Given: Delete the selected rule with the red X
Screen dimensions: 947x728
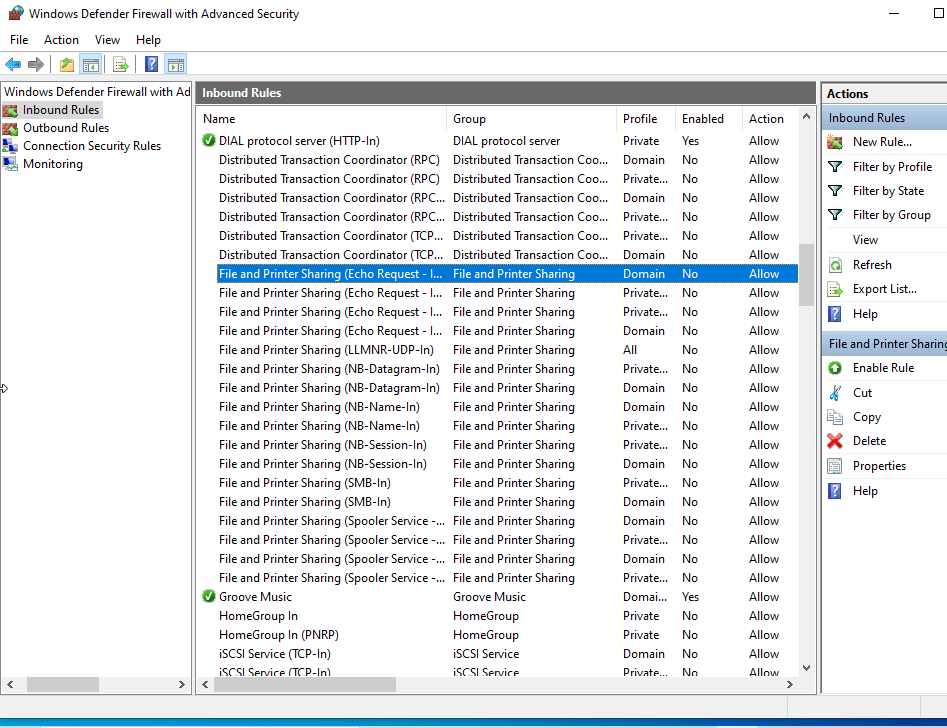Looking at the screenshot, I should tap(869, 441).
